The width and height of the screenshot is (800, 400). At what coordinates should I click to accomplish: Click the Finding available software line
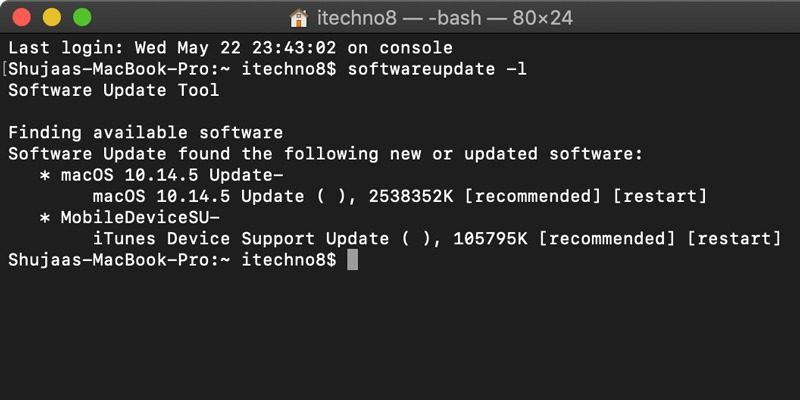(145, 133)
